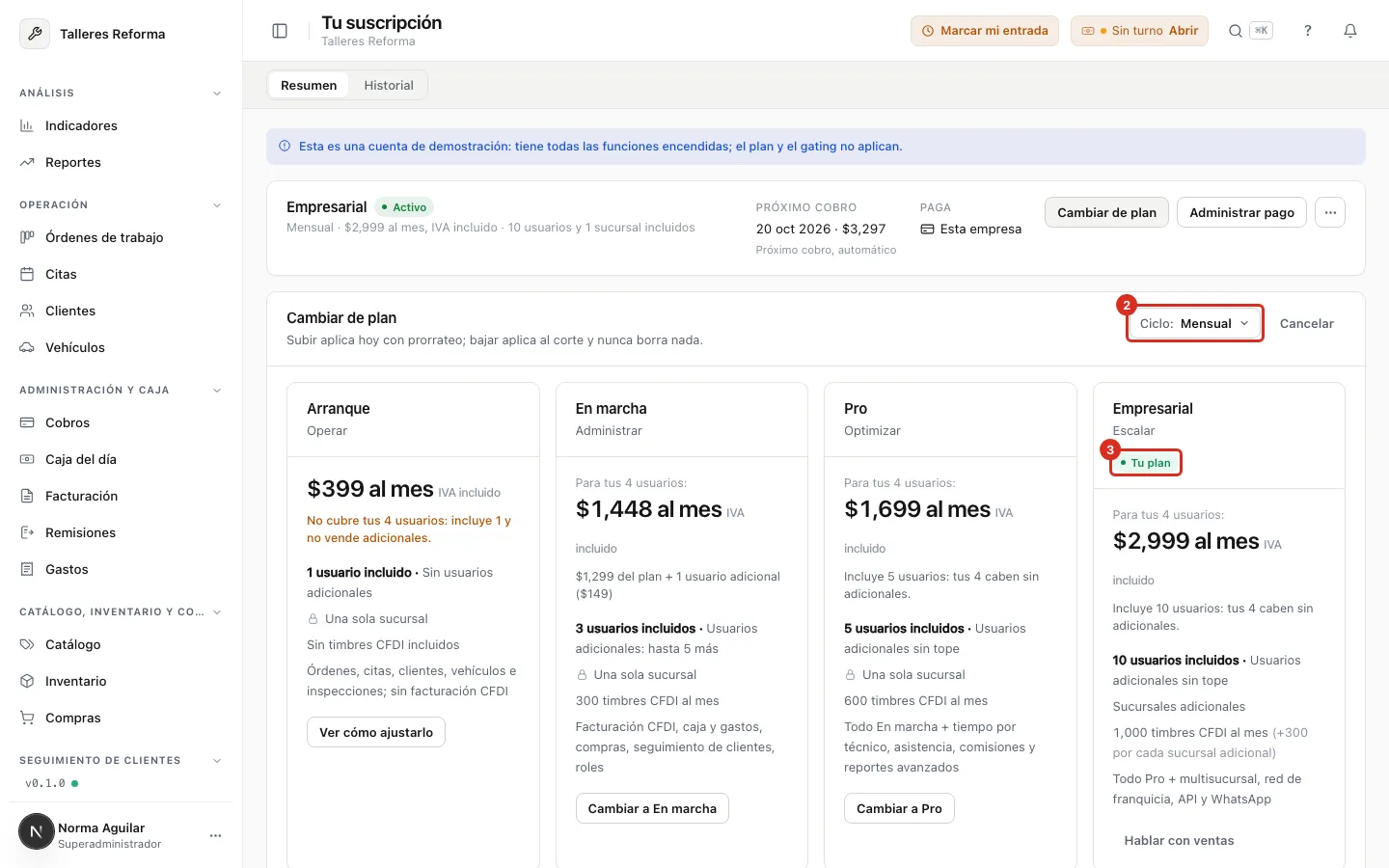
Task: Open the help question mark icon
Action: click(x=1308, y=31)
